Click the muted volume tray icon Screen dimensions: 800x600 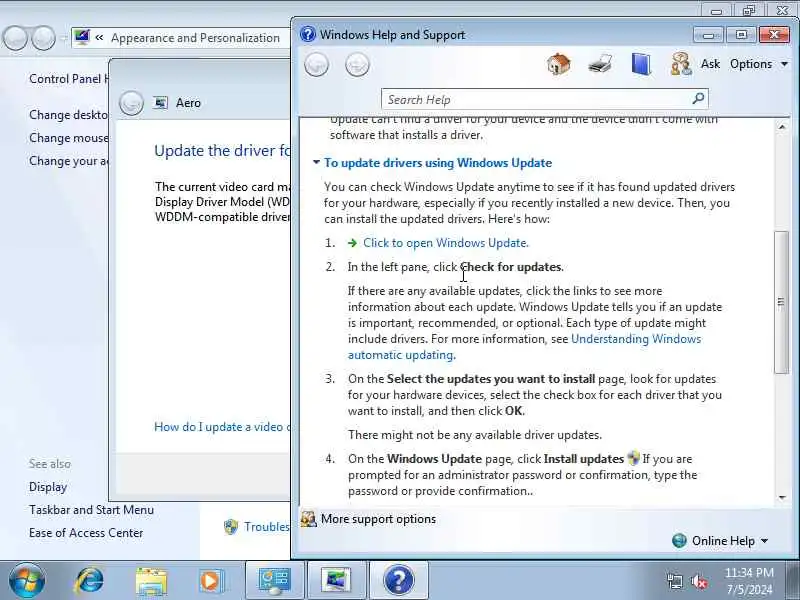tap(699, 581)
